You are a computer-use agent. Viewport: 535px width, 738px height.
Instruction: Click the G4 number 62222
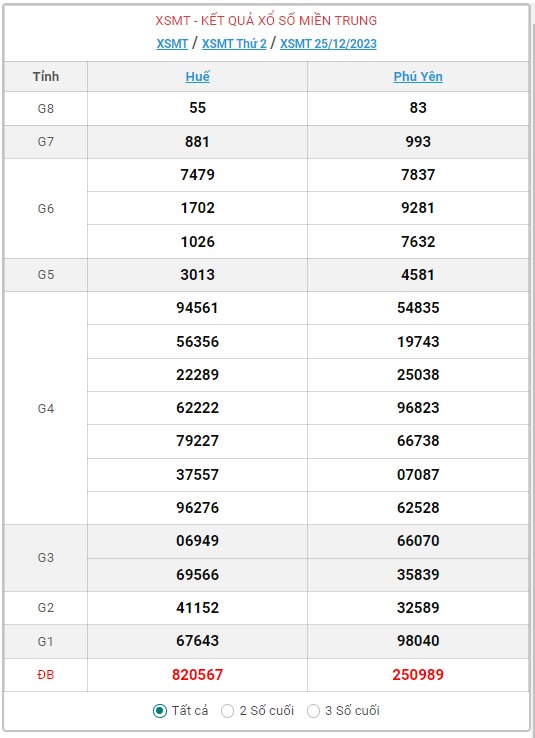(198, 408)
